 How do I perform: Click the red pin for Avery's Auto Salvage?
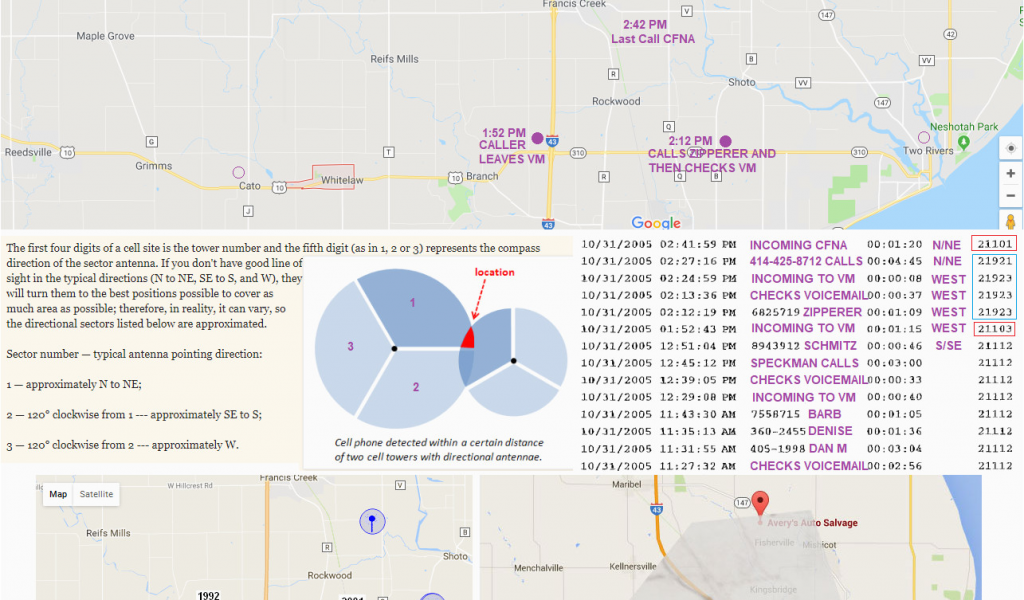(x=760, y=504)
